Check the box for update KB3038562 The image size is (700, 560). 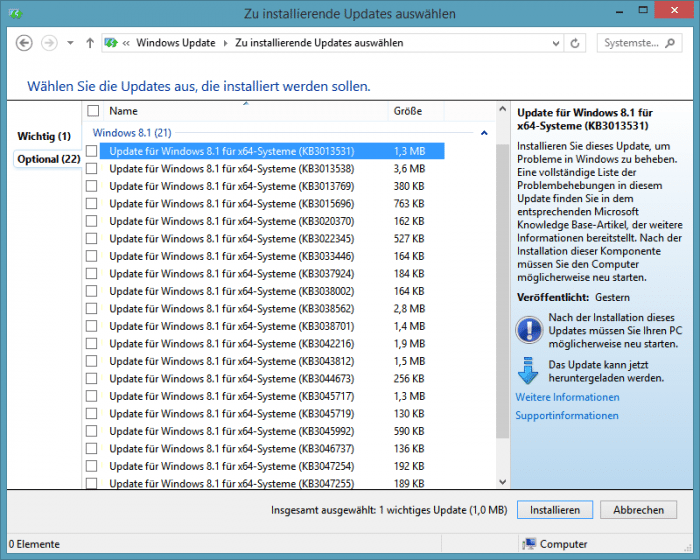coord(92,309)
